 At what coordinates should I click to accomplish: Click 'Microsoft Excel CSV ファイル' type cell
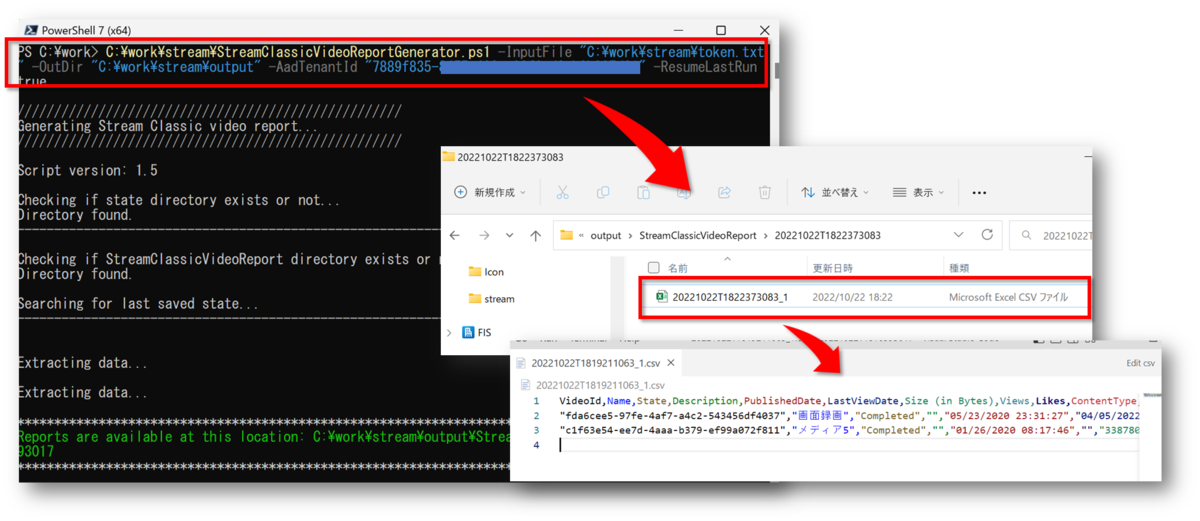pyautogui.click(x=1008, y=297)
